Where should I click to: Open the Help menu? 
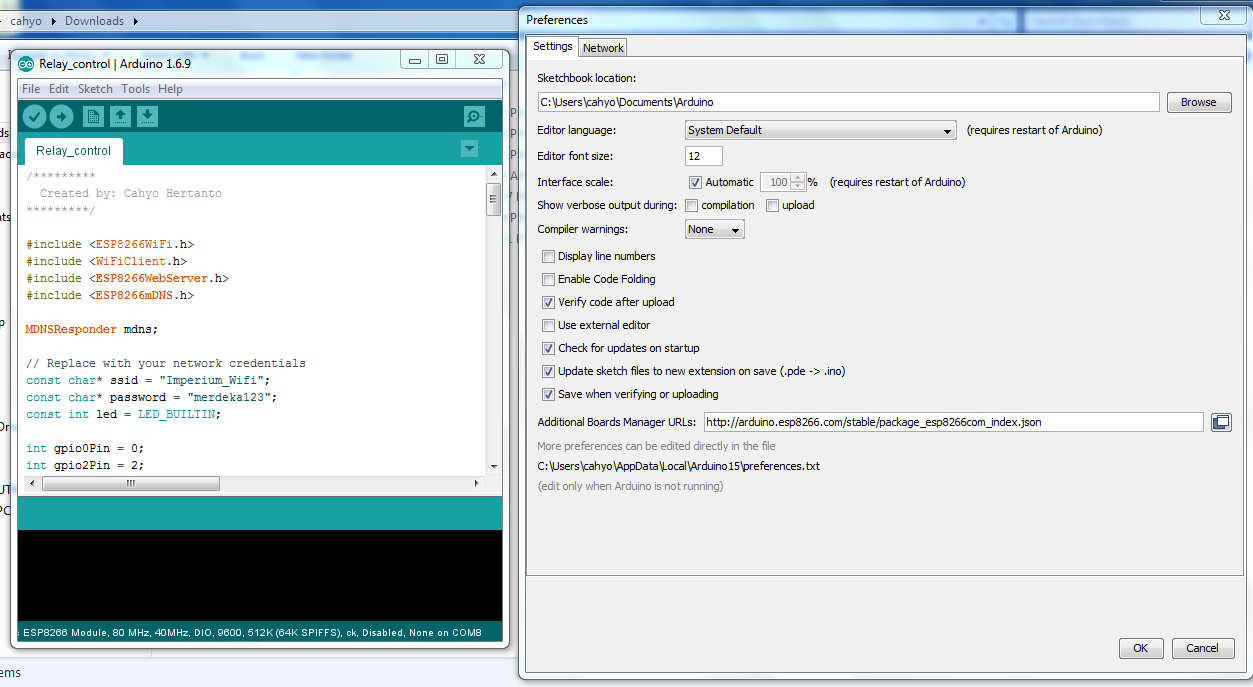[170, 89]
